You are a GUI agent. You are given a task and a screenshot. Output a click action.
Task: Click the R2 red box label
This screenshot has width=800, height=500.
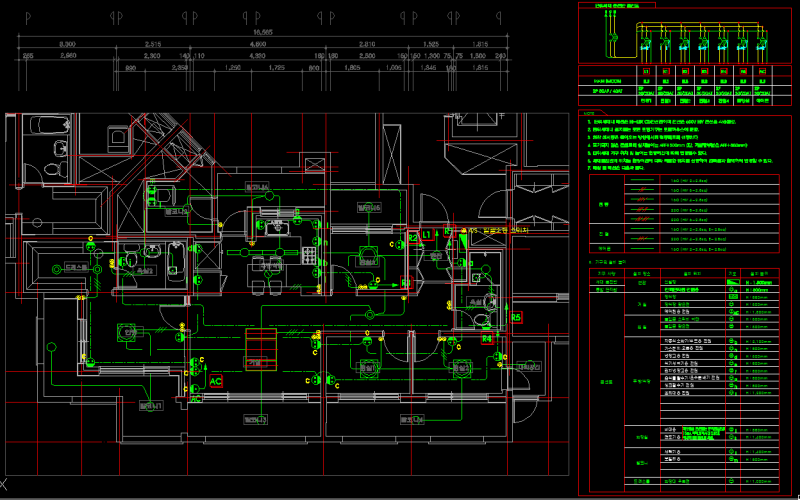pyautogui.click(x=412, y=238)
